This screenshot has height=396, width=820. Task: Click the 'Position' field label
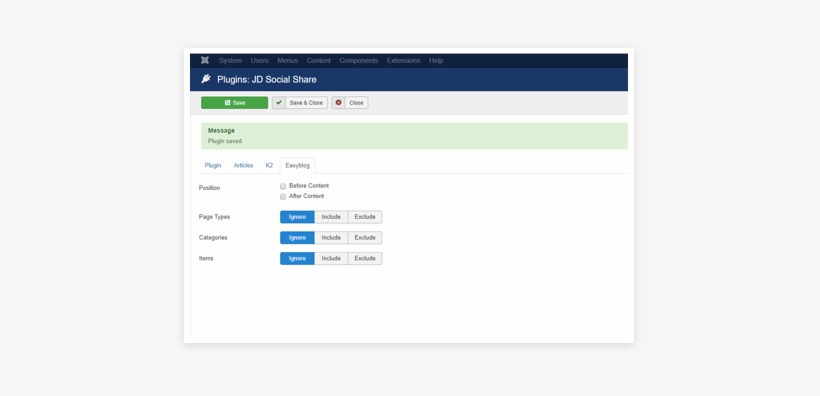(x=209, y=188)
